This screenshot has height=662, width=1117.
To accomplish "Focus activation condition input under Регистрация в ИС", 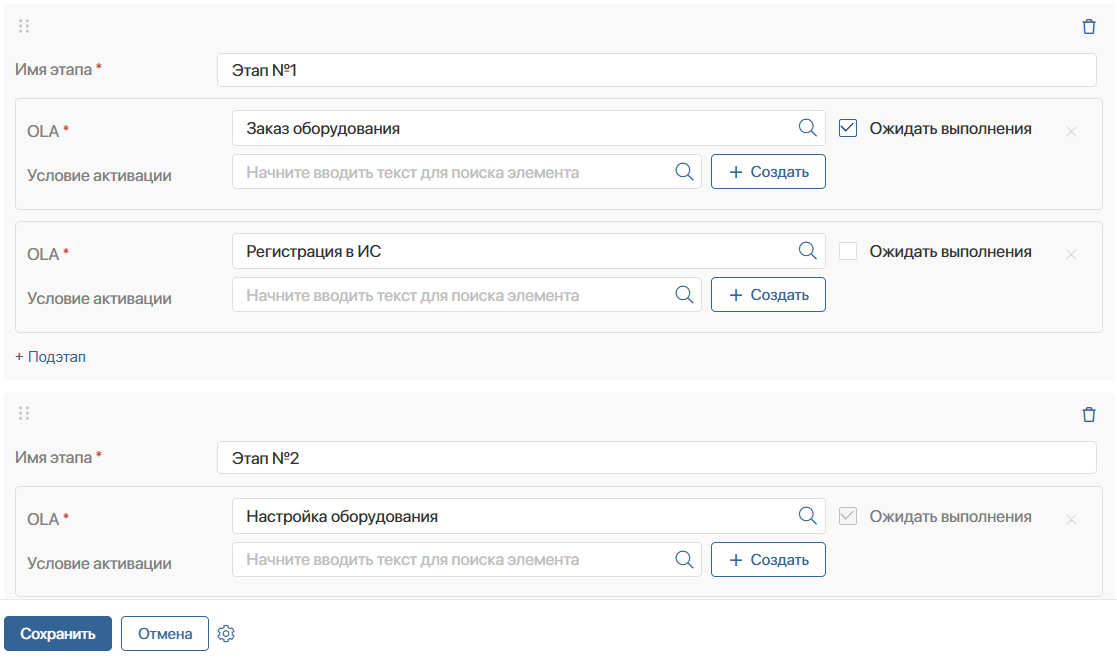I will tap(467, 295).
